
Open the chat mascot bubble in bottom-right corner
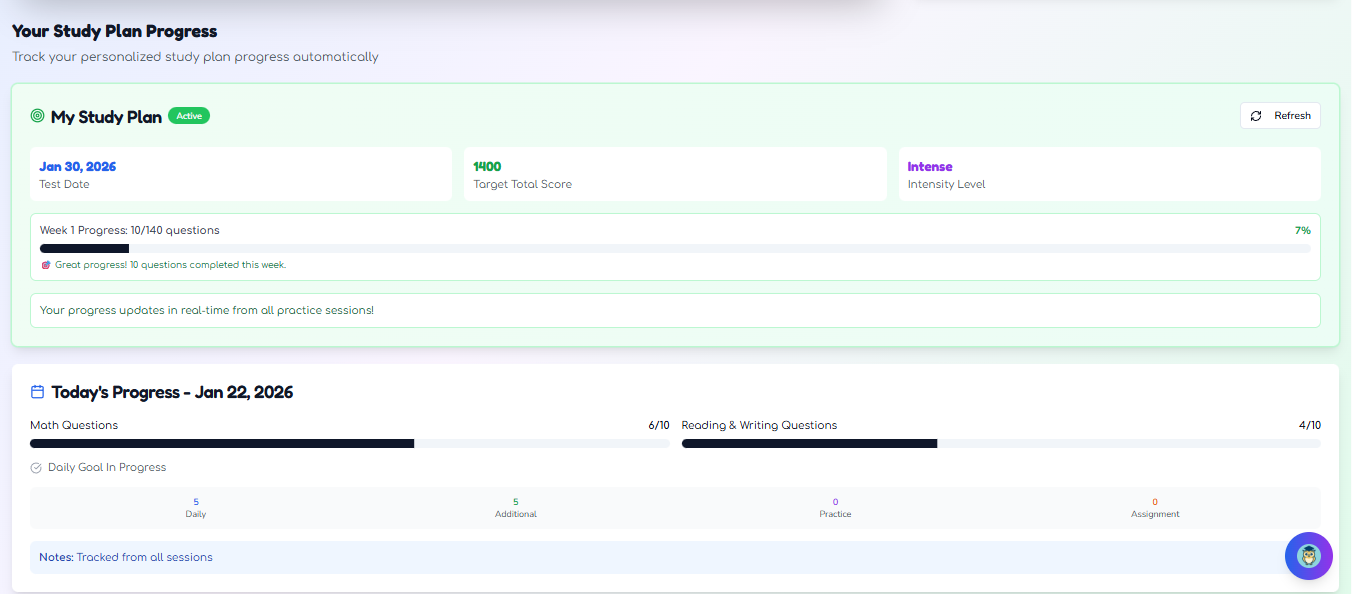1308,555
